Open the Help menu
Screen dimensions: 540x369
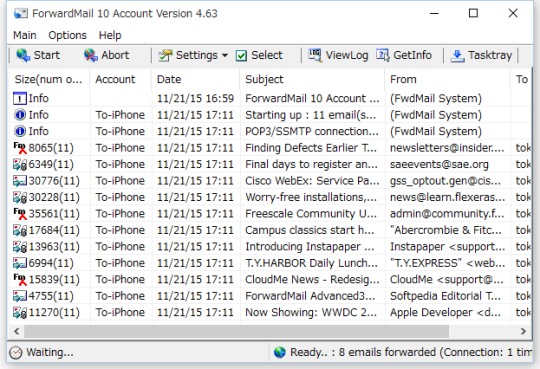[110, 35]
